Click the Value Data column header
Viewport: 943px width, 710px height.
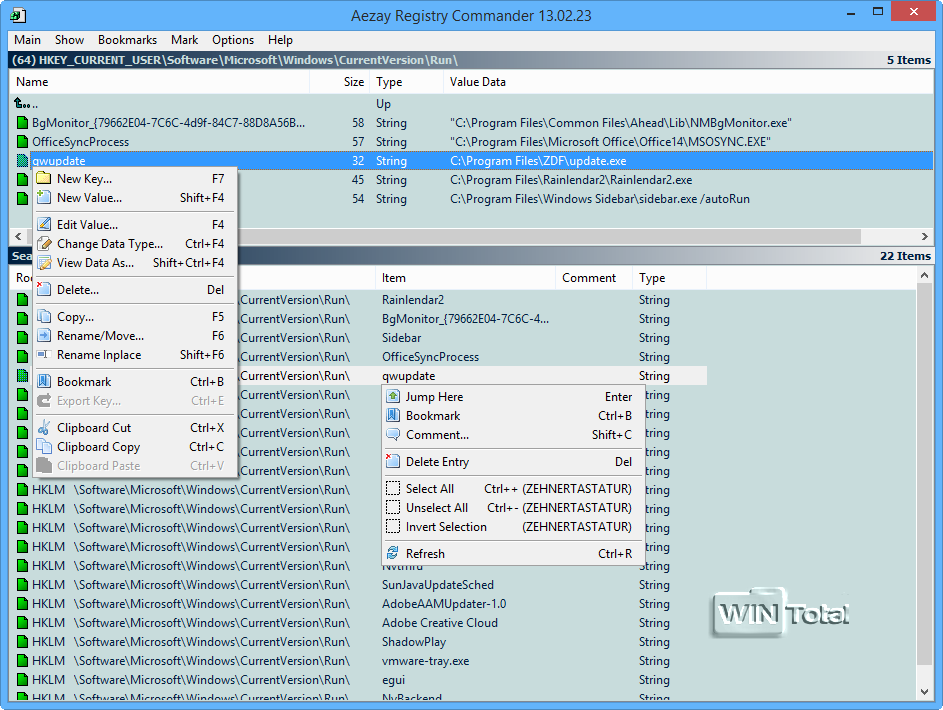(x=478, y=82)
